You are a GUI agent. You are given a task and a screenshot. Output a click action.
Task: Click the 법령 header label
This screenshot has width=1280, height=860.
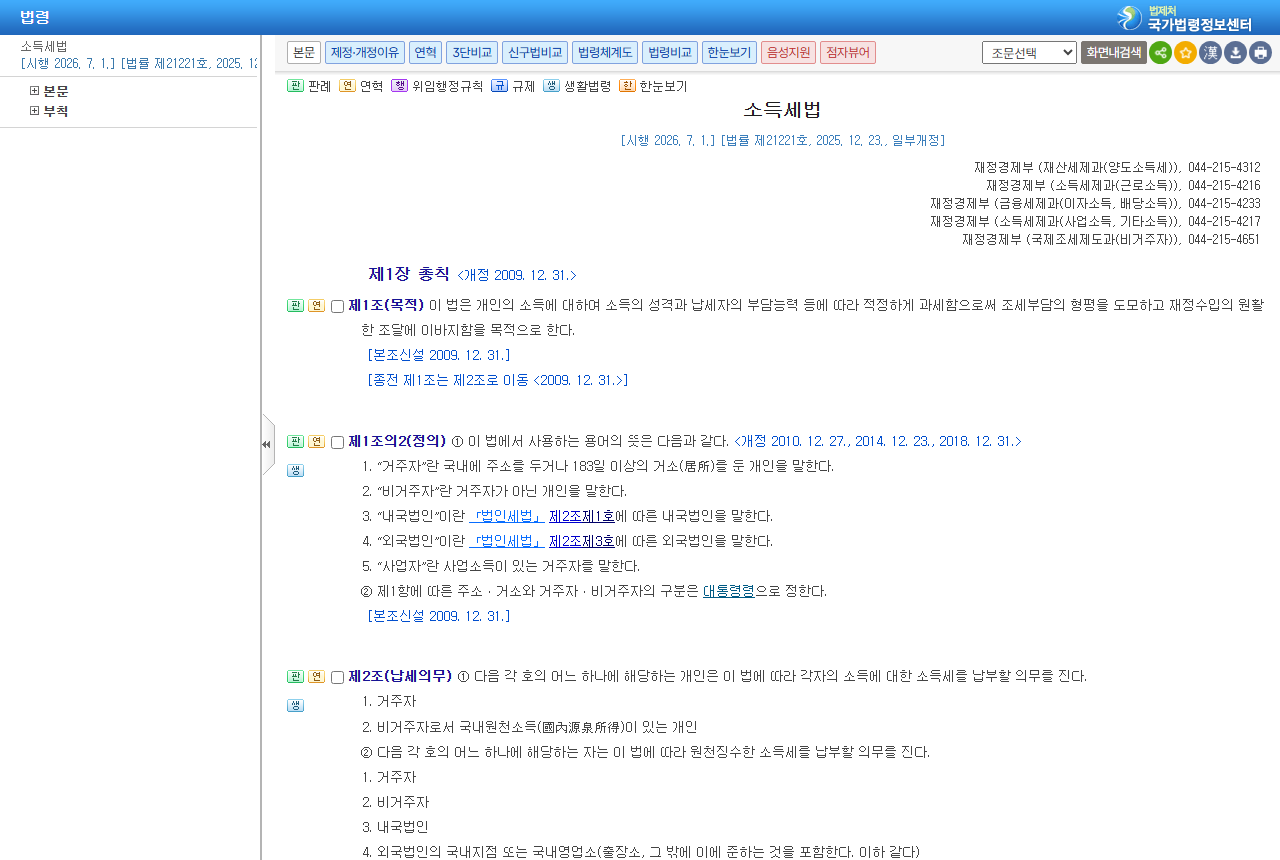pyautogui.click(x=35, y=17)
